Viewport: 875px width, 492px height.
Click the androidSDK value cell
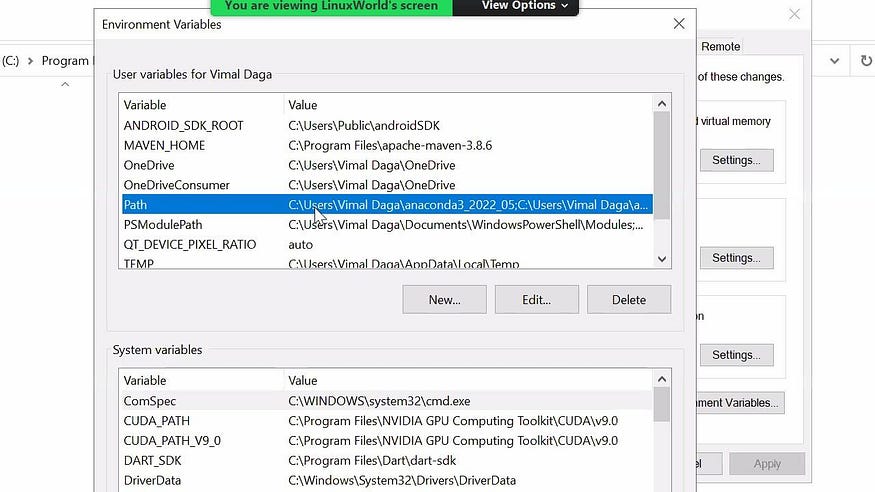(x=364, y=126)
